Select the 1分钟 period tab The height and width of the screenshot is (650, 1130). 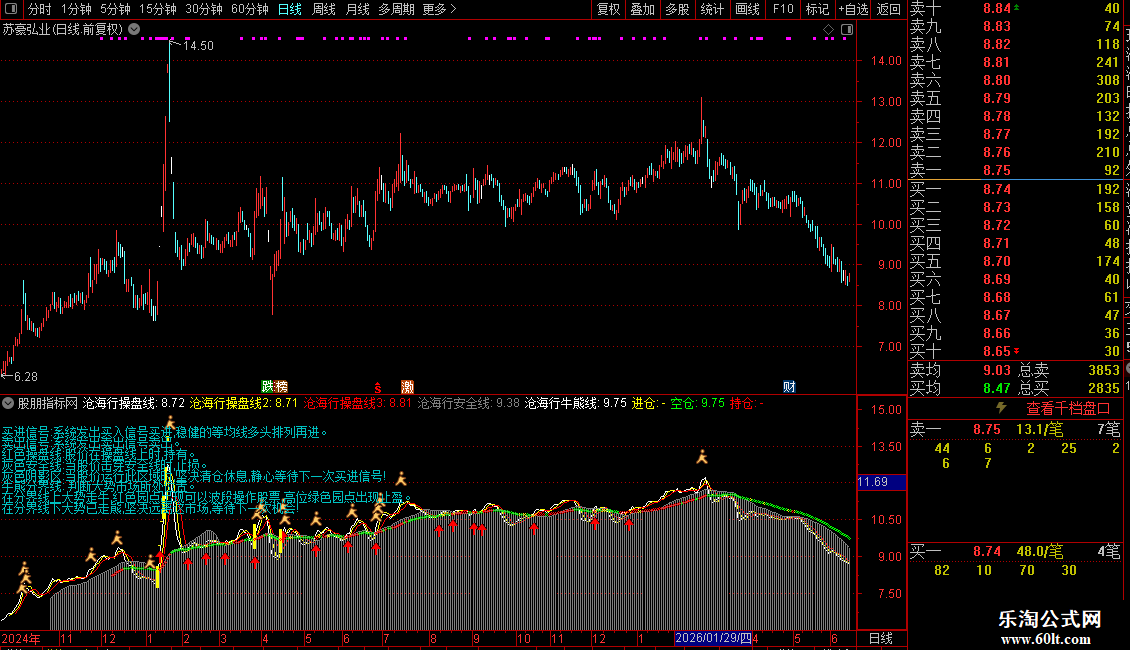point(76,9)
